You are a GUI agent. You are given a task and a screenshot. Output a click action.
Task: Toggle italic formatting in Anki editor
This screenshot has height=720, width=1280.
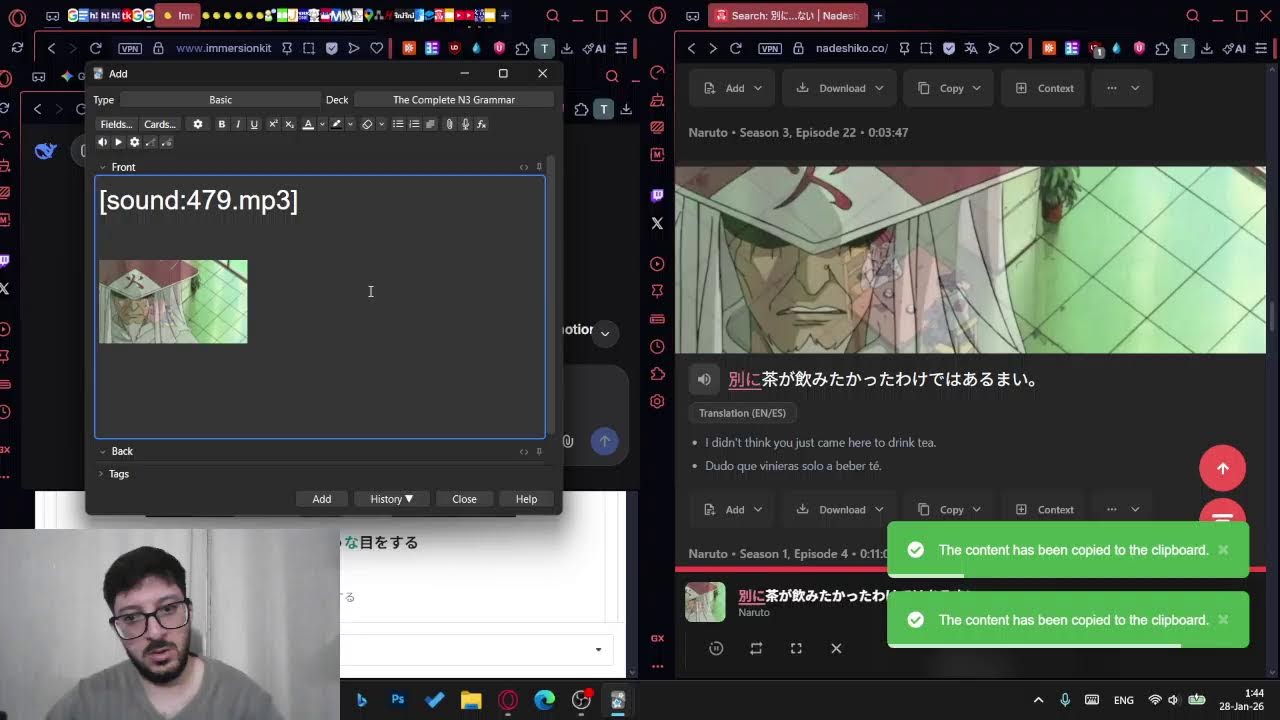[238, 124]
